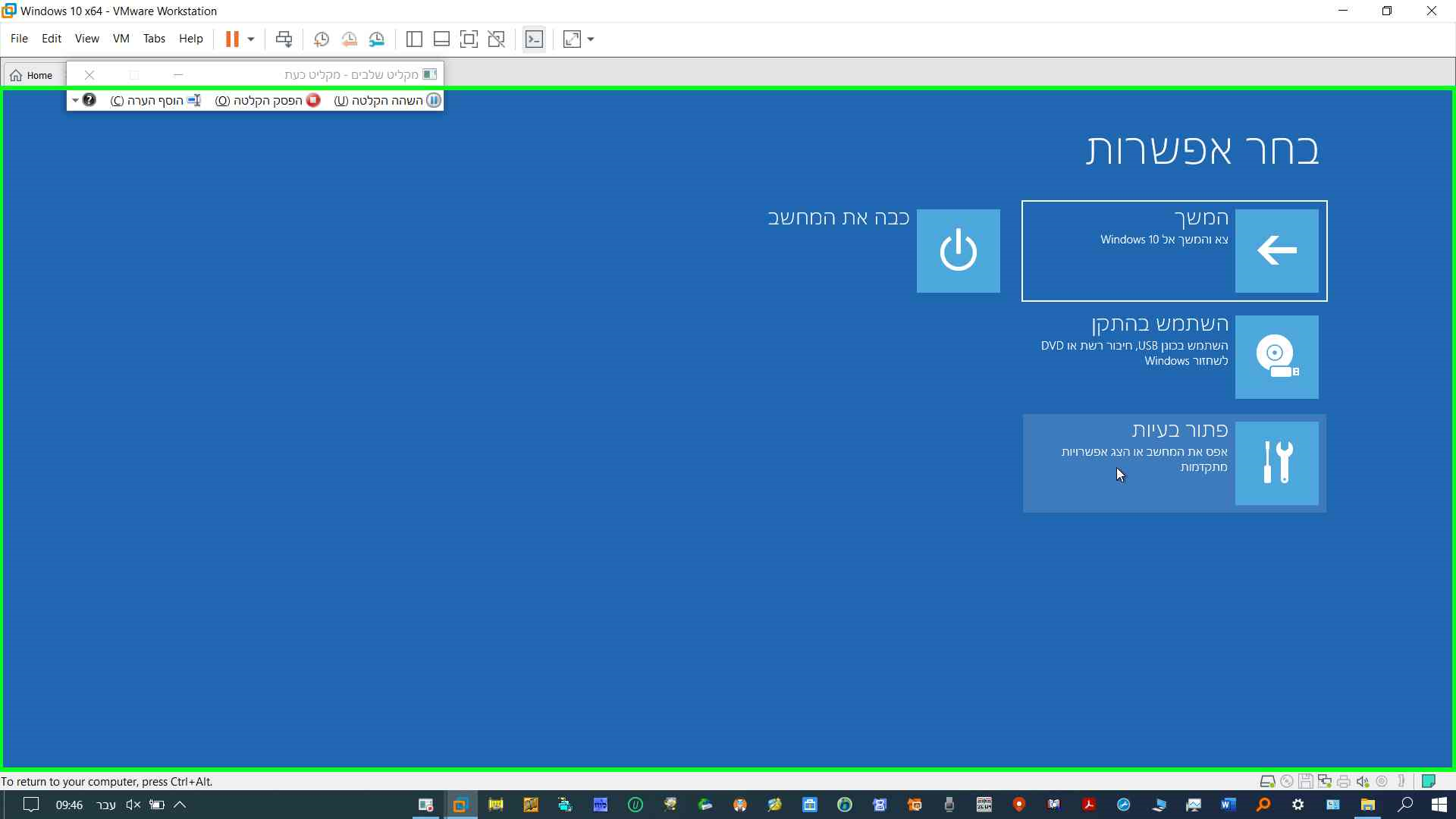Viewport: 1456px width, 819px height.
Task: Click Send Ctrl+Alt+Del toolbar icon
Action: (x=284, y=39)
